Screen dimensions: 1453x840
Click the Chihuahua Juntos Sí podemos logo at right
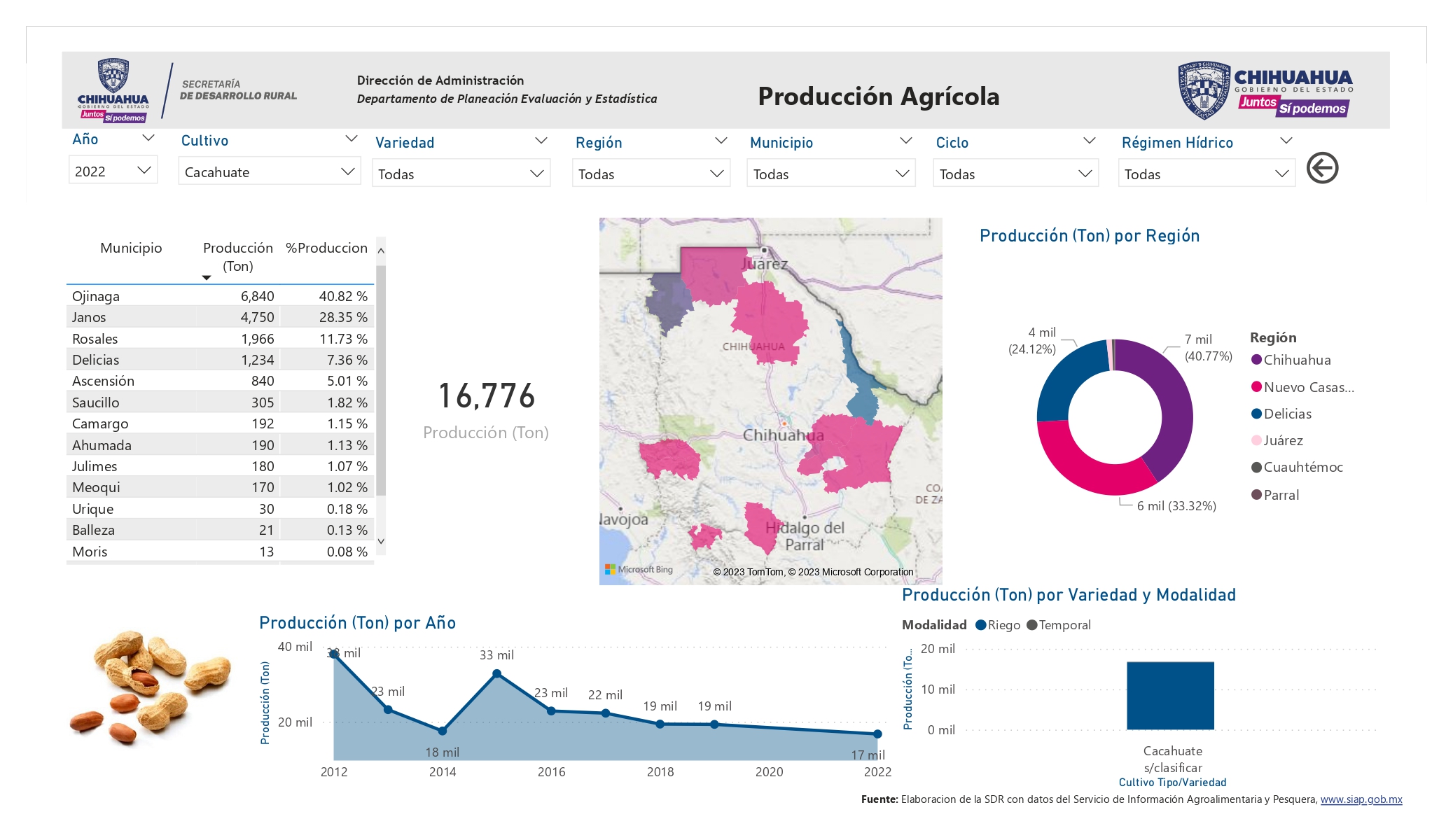tap(1265, 90)
